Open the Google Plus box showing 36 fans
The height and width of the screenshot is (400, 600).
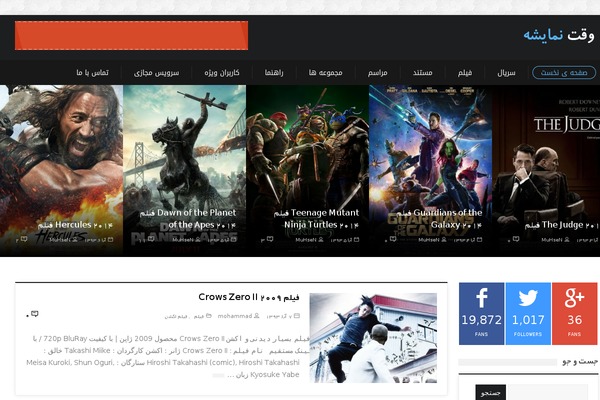tap(574, 313)
